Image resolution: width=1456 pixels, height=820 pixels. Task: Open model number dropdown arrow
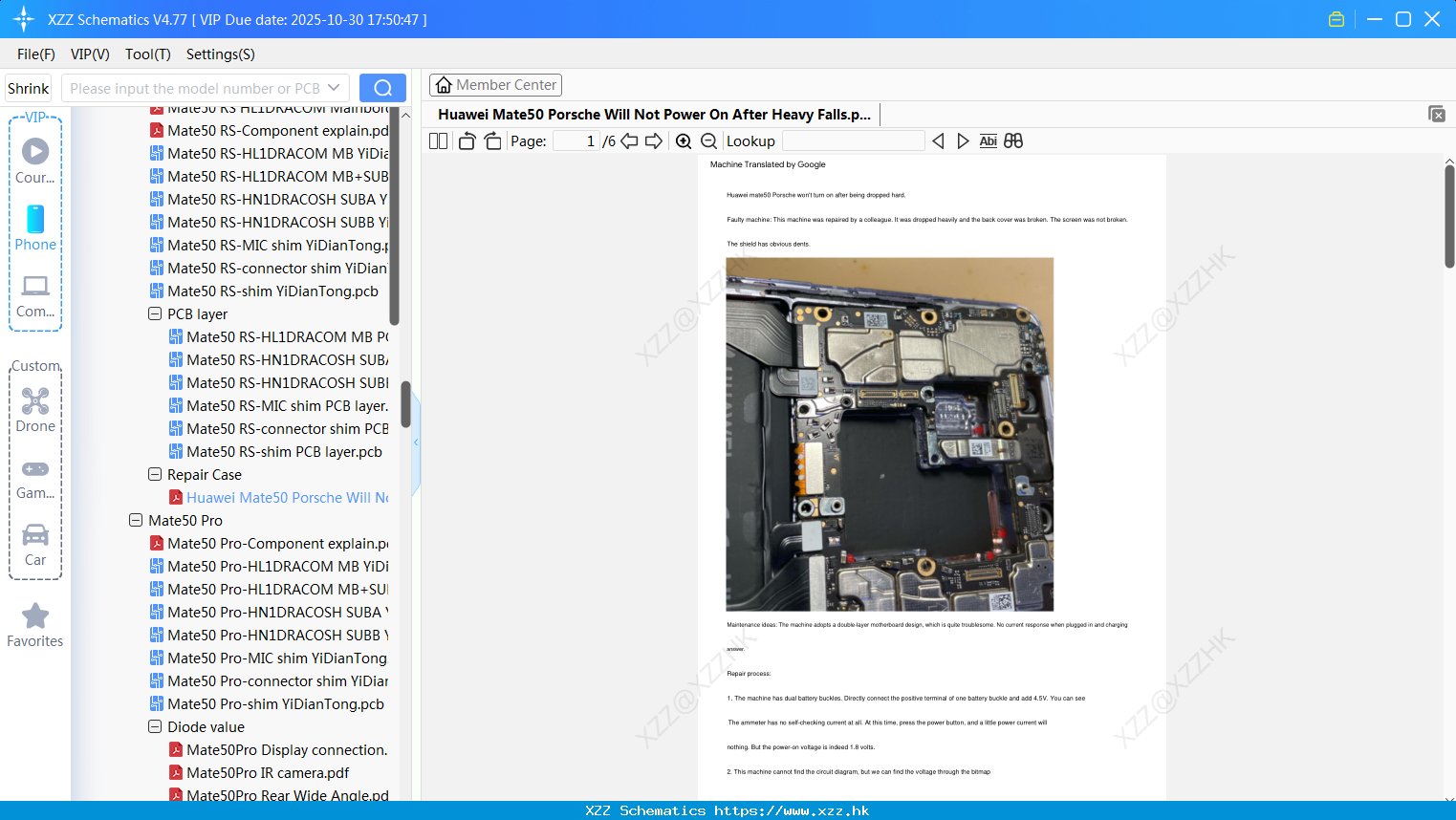click(x=334, y=88)
